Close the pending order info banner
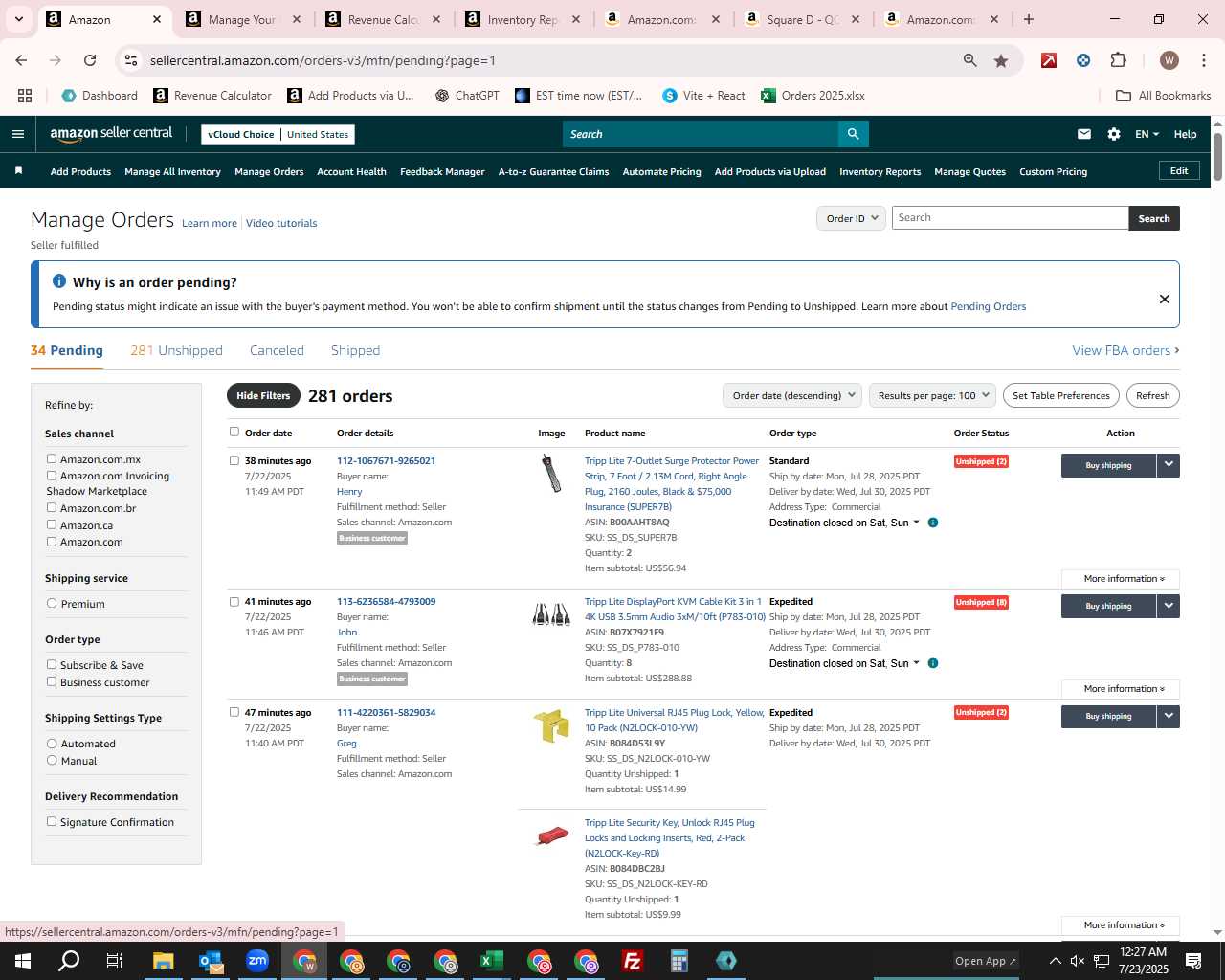Viewport: 1225px width, 980px height. [1165, 299]
